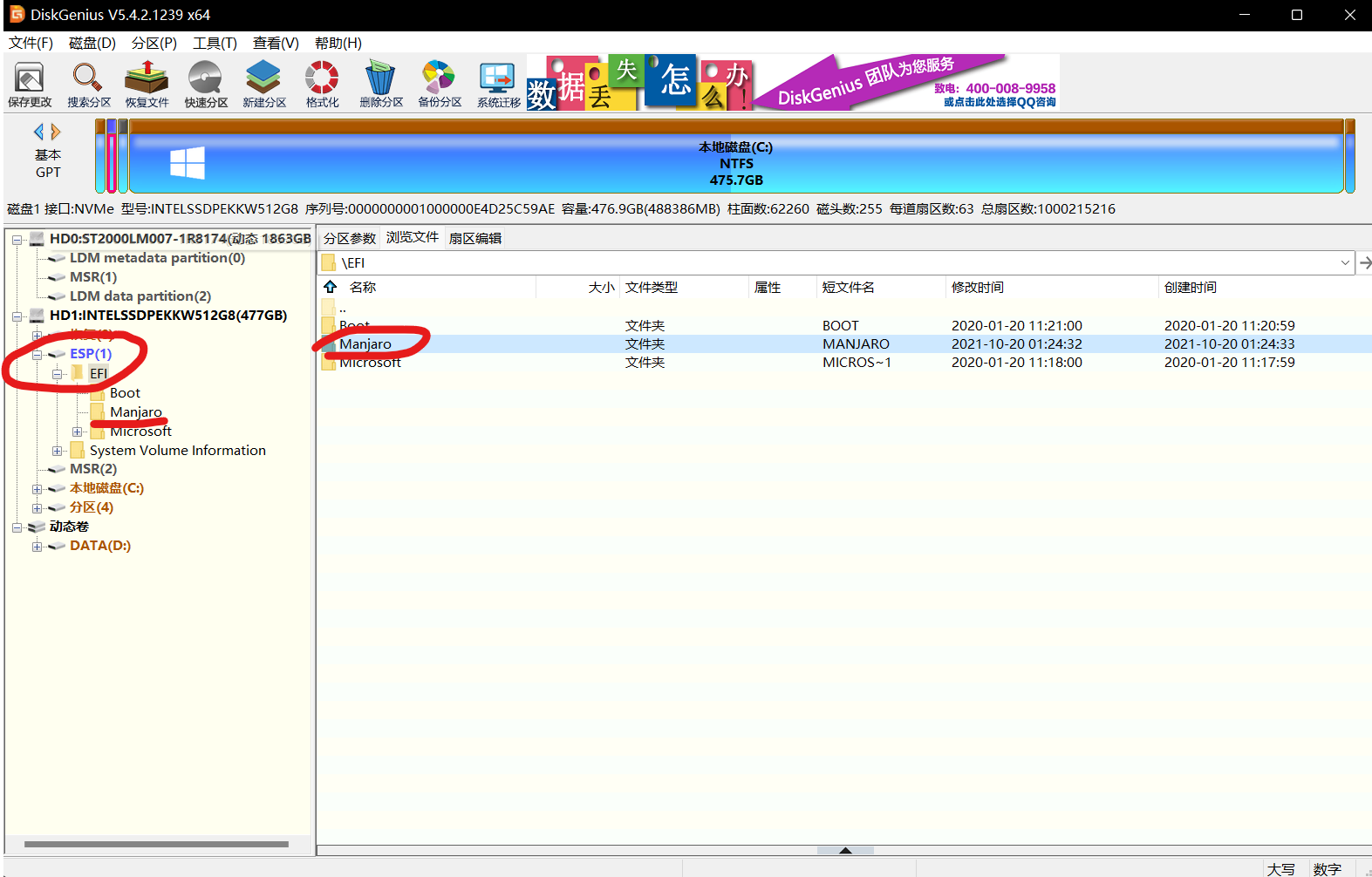Click the 恢复文件 recover files icon
This screenshot has width=1372, height=877.
coord(147,84)
